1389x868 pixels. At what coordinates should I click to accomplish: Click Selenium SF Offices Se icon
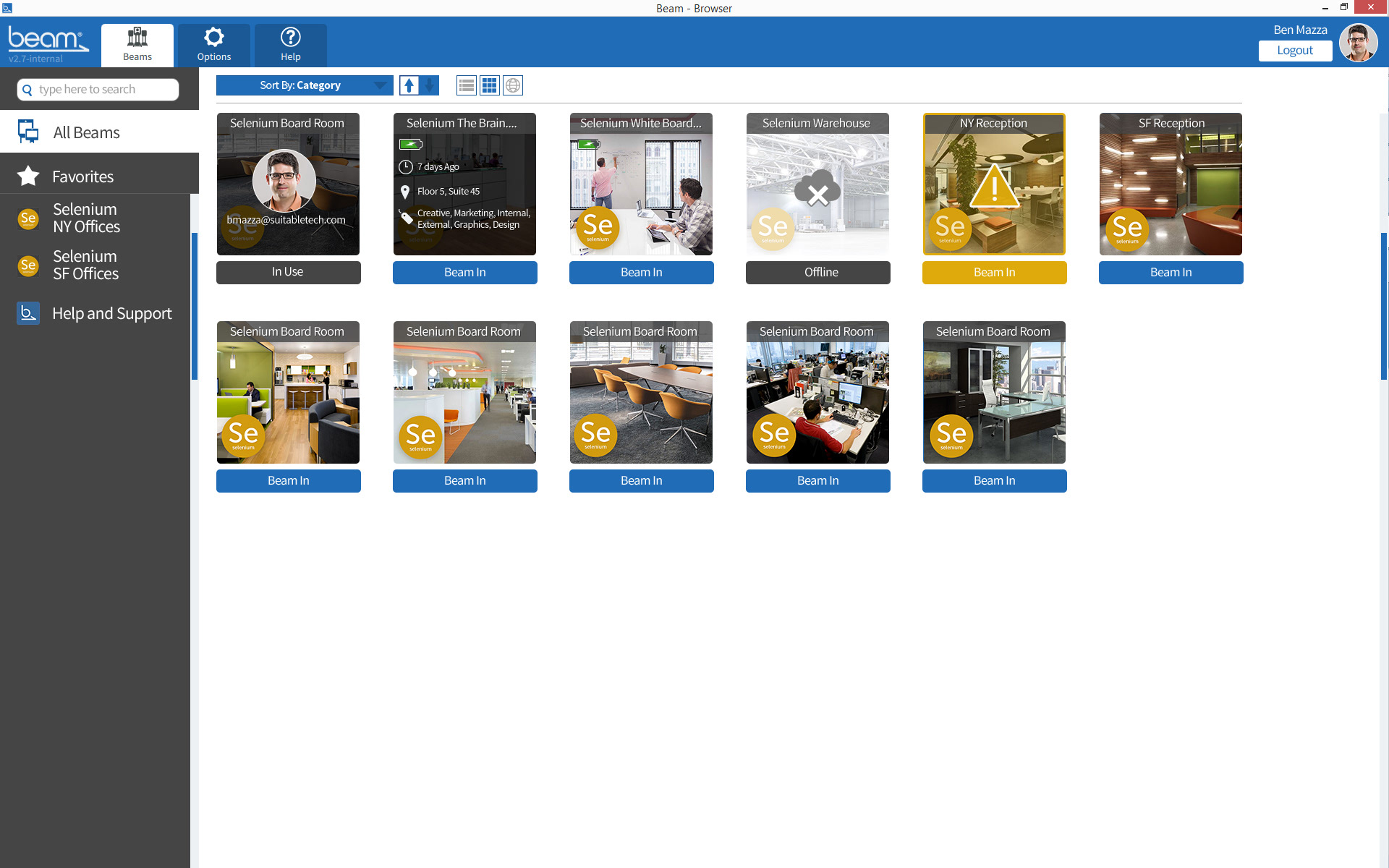pos(28,265)
